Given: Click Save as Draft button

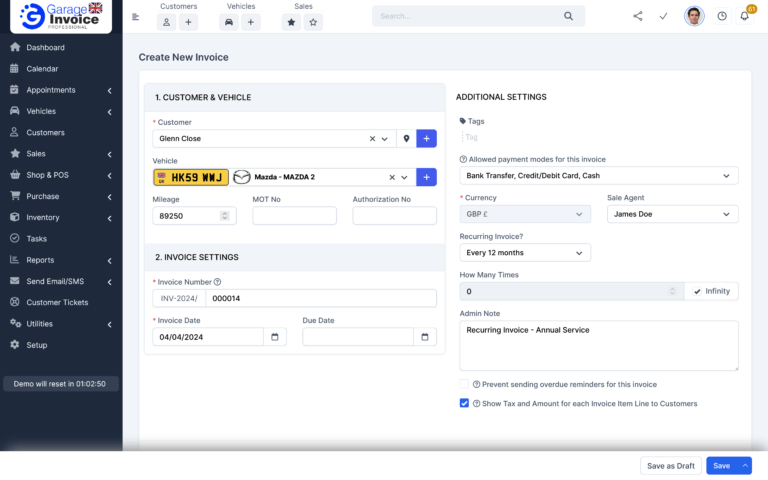Looking at the screenshot, I should [670, 466].
